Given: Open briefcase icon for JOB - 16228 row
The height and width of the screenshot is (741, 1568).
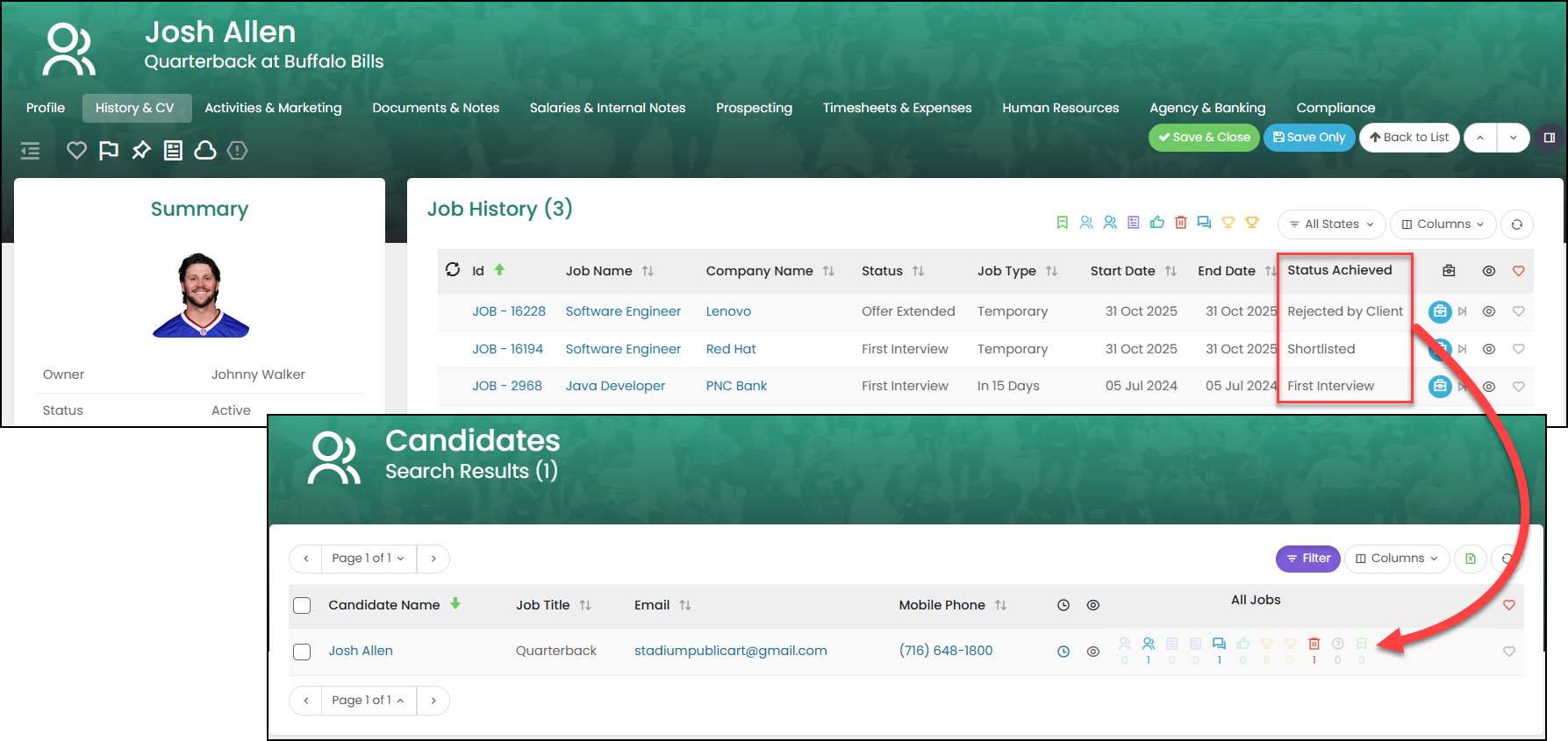Looking at the screenshot, I should point(1440,311).
